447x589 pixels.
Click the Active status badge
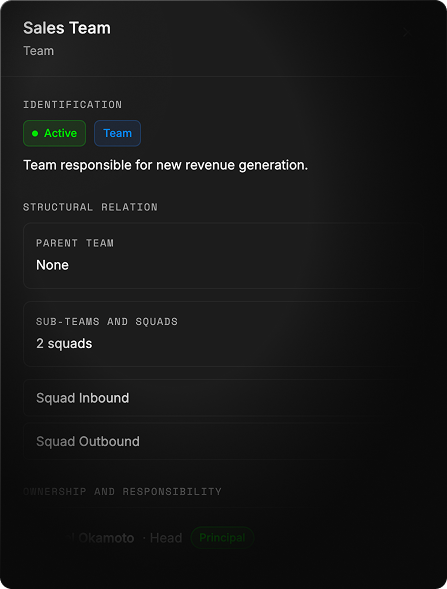(54, 133)
